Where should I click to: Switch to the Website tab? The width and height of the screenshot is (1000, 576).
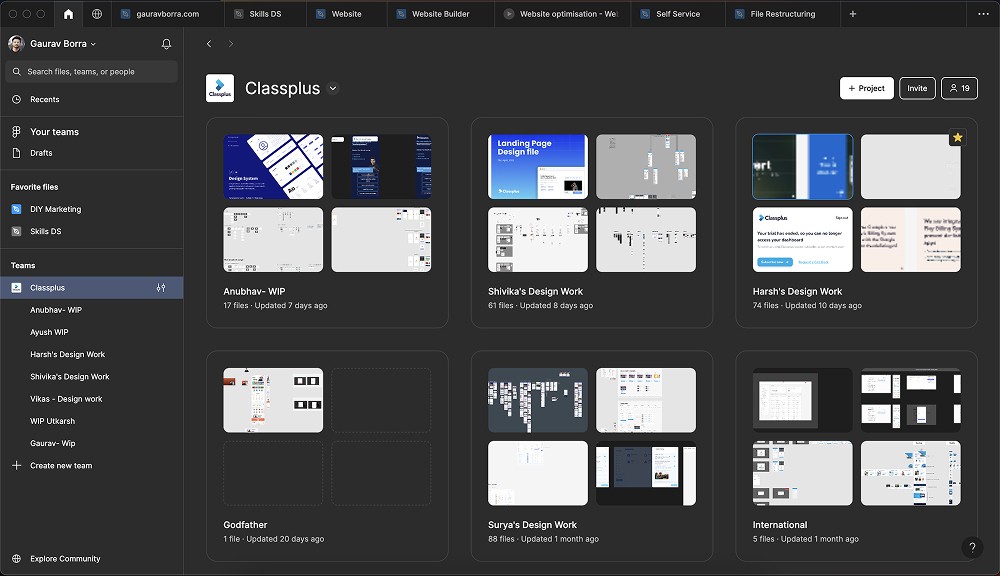[x=346, y=13]
